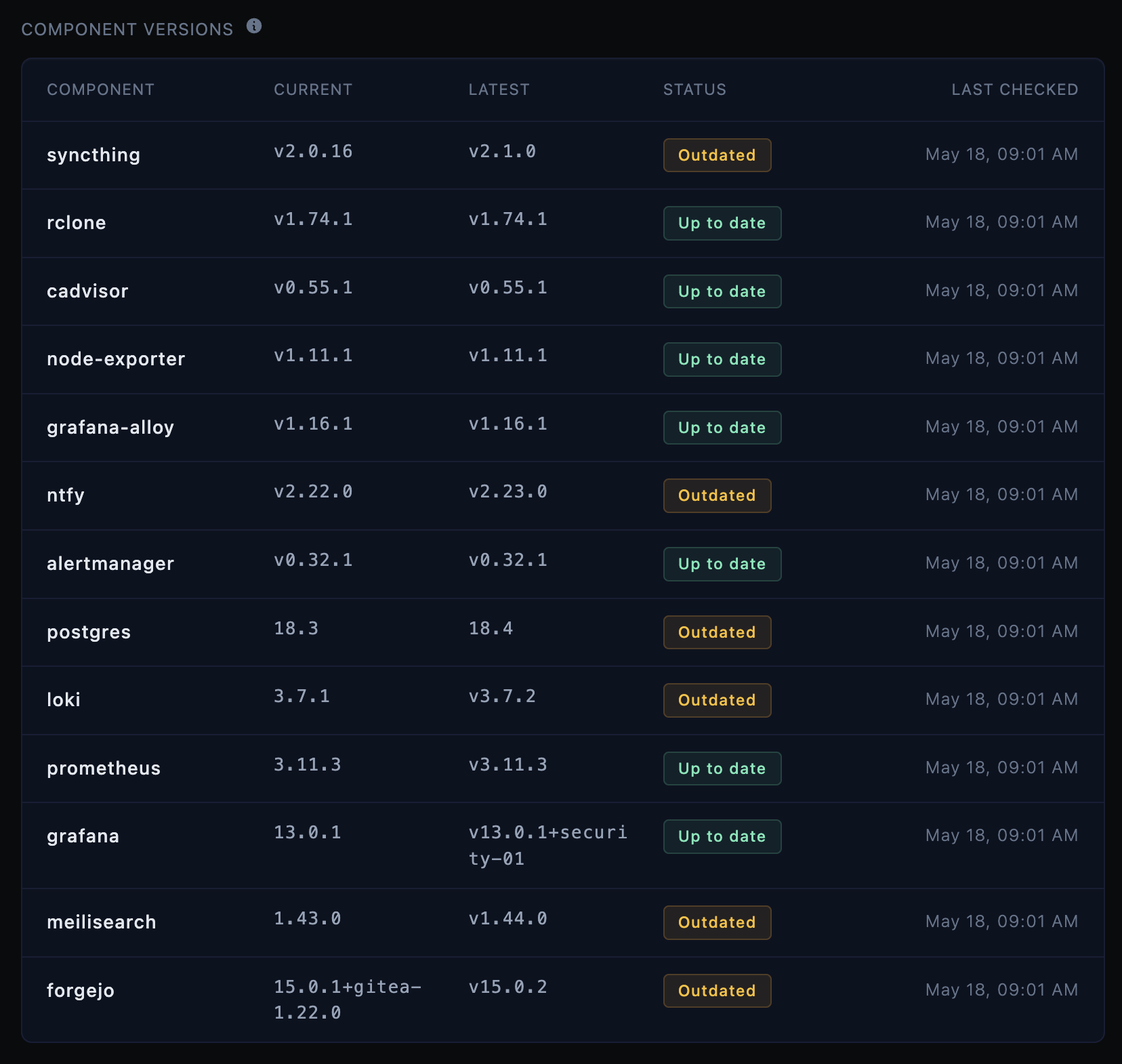Click ntfy latest version v2.23.0

[x=507, y=491]
